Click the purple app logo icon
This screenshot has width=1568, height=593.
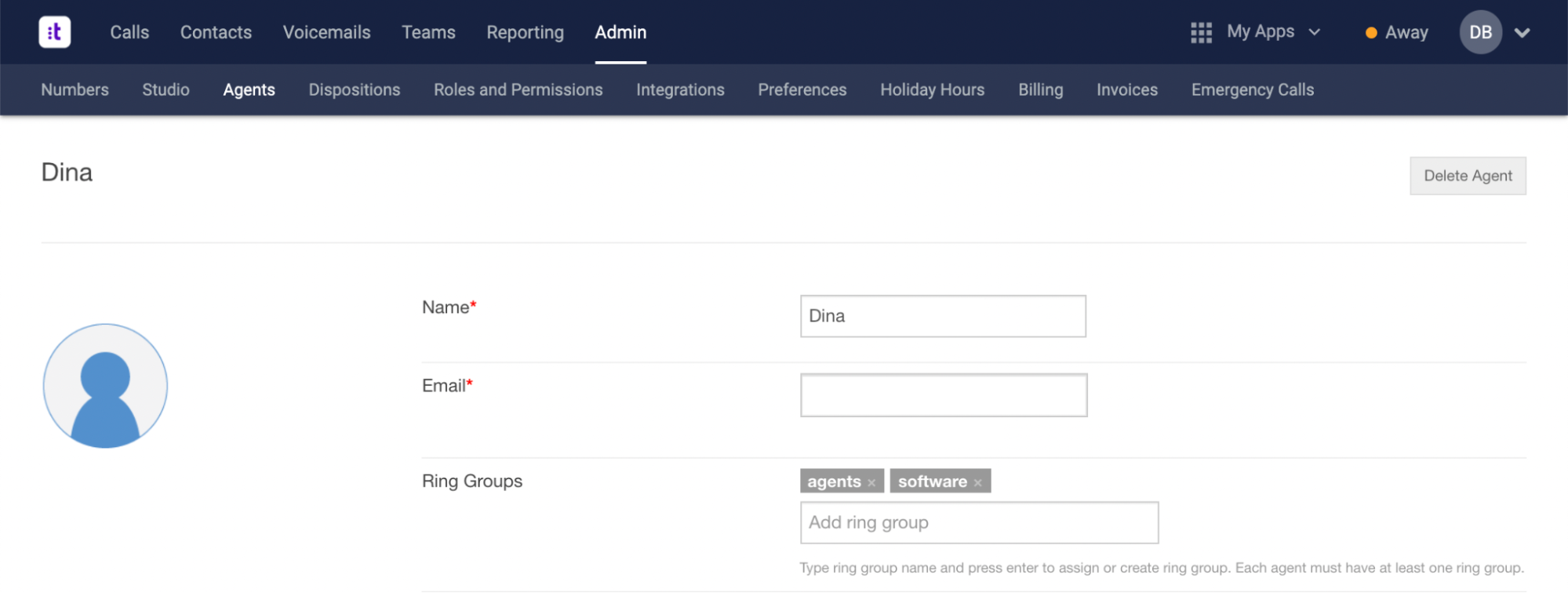[55, 32]
